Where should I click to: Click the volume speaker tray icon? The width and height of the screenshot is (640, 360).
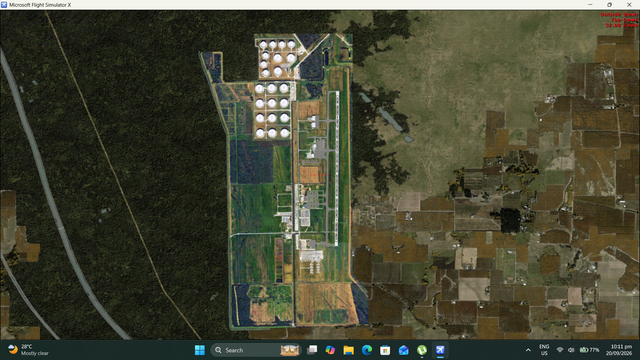point(571,350)
